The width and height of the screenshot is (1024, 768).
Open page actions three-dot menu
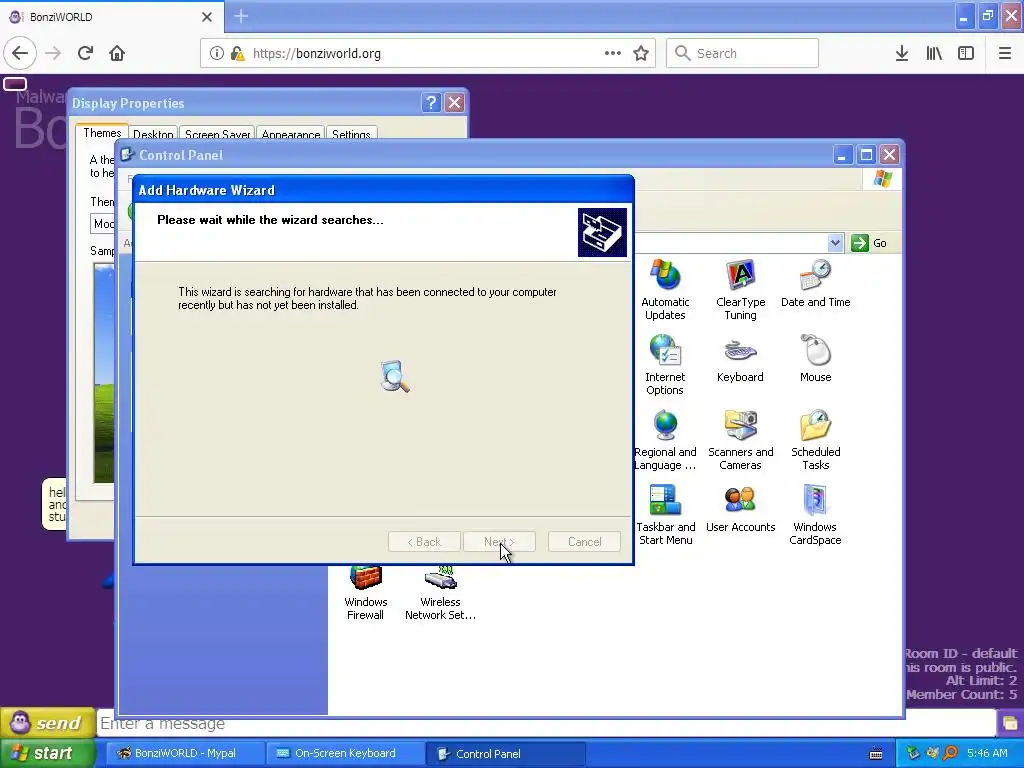tap(612, 53)
